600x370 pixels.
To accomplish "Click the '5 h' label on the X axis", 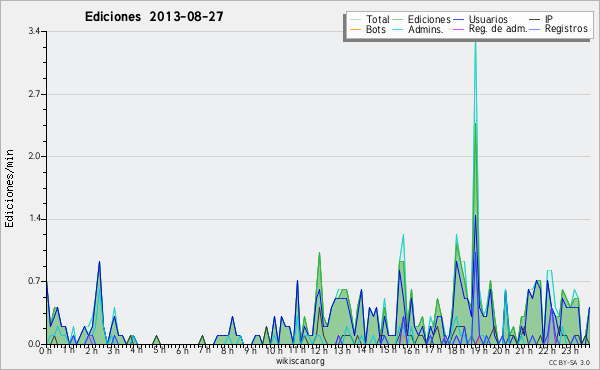I will click(159, 350).
